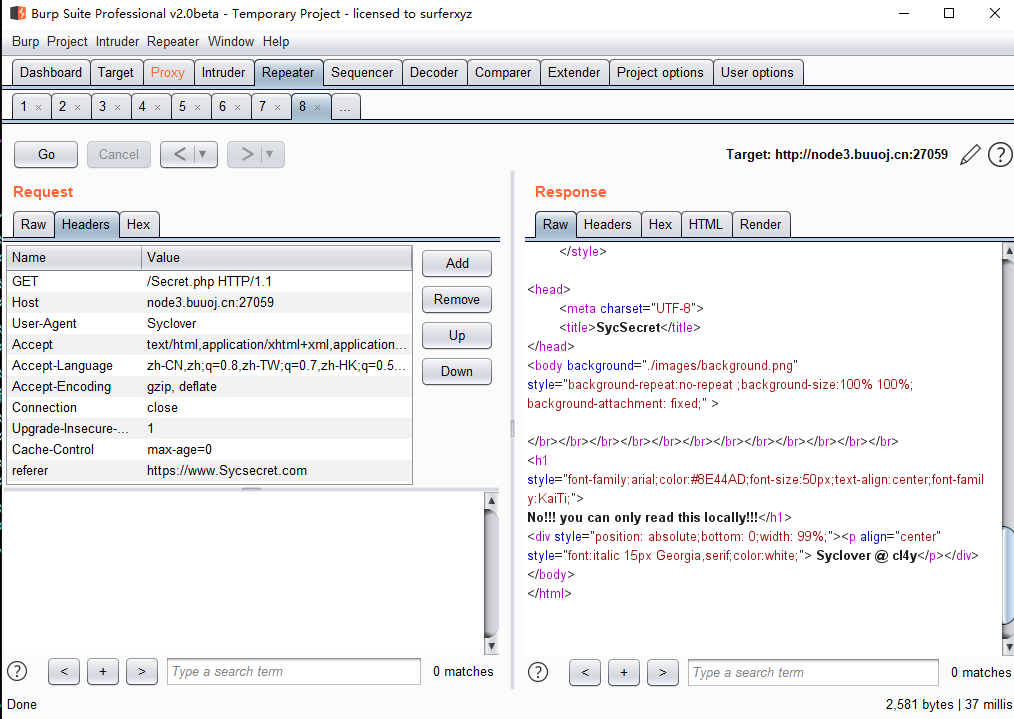1014x719 pixels.
Task: Focus the request search term field
Action: coord(294,671)
